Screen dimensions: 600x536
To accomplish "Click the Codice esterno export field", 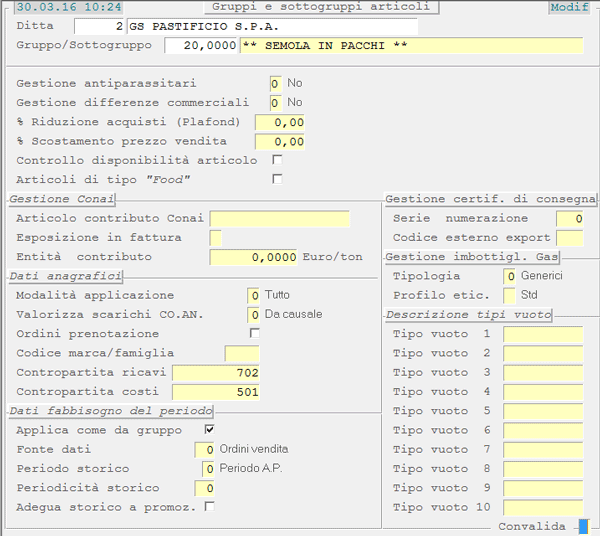I will click(x=569, y=238).
